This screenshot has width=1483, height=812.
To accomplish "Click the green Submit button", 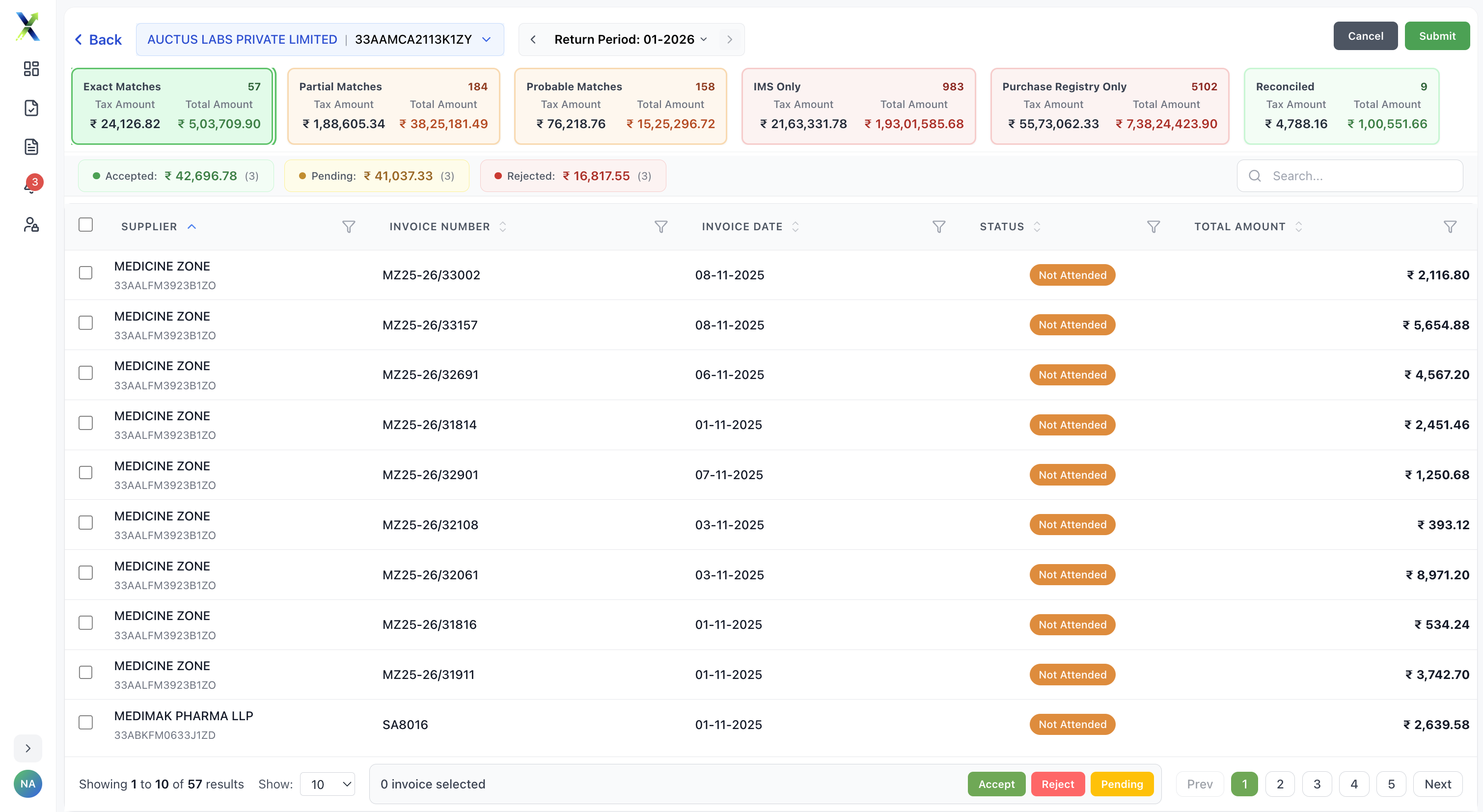I will coord(1437,36).
